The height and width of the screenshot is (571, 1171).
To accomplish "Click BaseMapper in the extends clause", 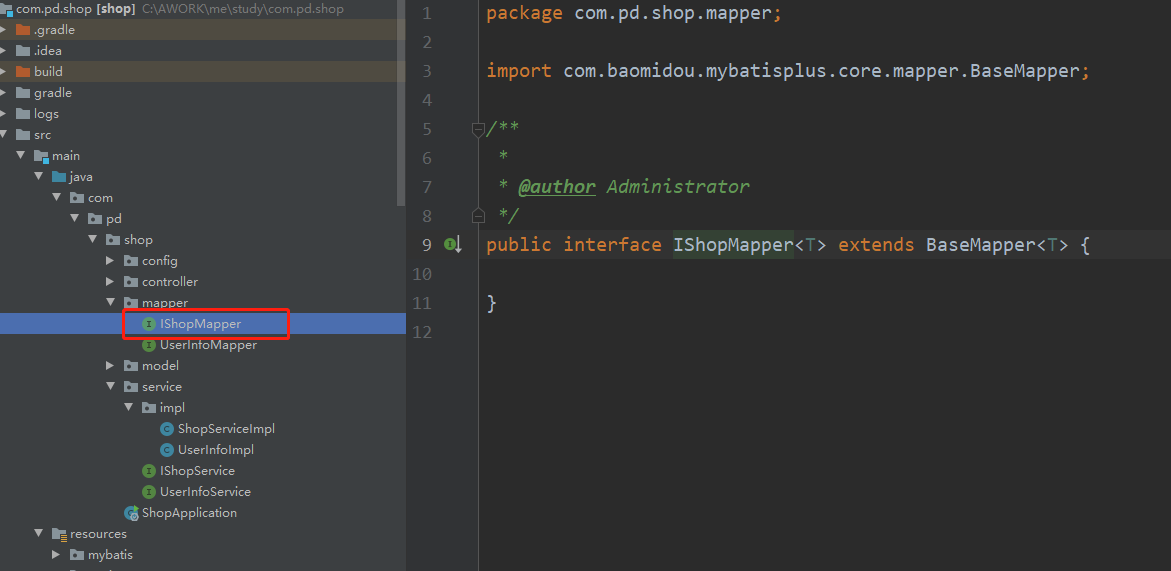I will pos(981,244).
